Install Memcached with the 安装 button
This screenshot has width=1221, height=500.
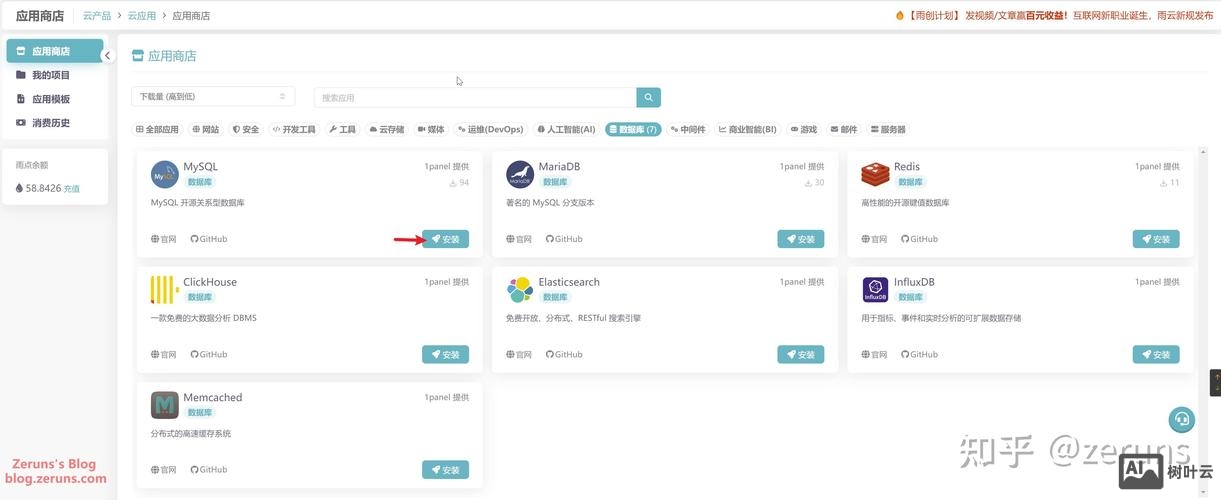coord(445,470)
